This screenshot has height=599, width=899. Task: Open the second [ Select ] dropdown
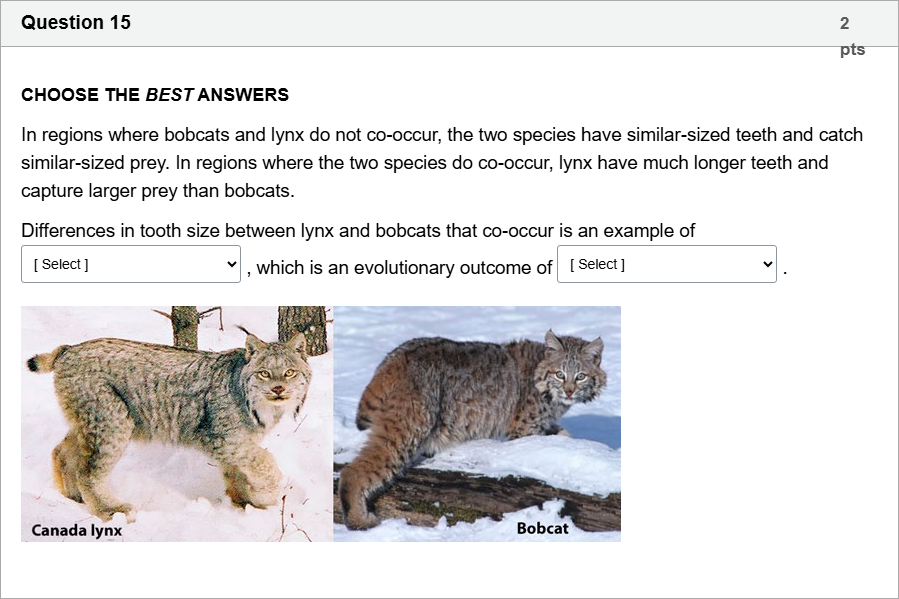coord(666,263)
